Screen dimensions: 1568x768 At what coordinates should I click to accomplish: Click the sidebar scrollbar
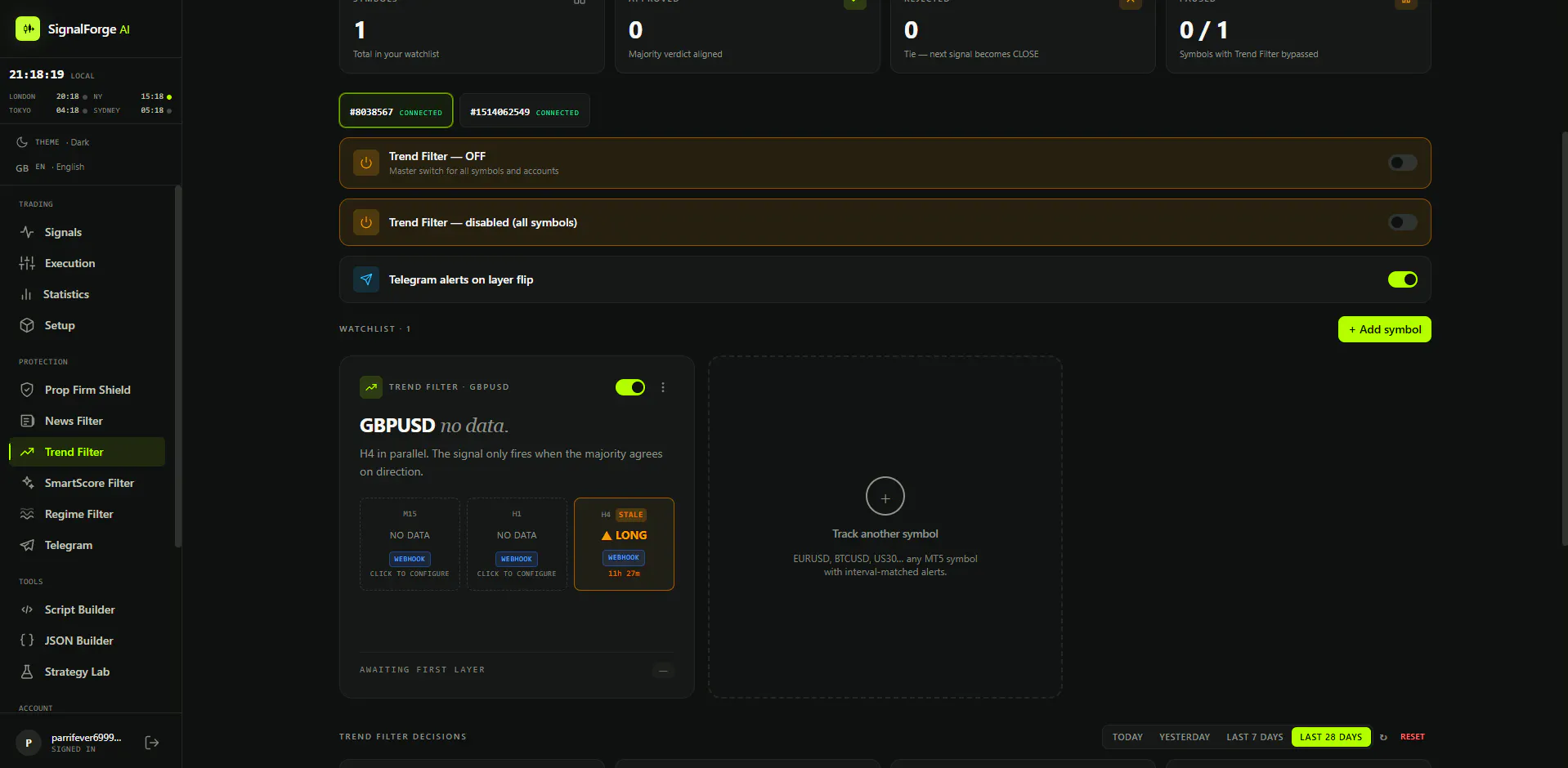(178, 368)
